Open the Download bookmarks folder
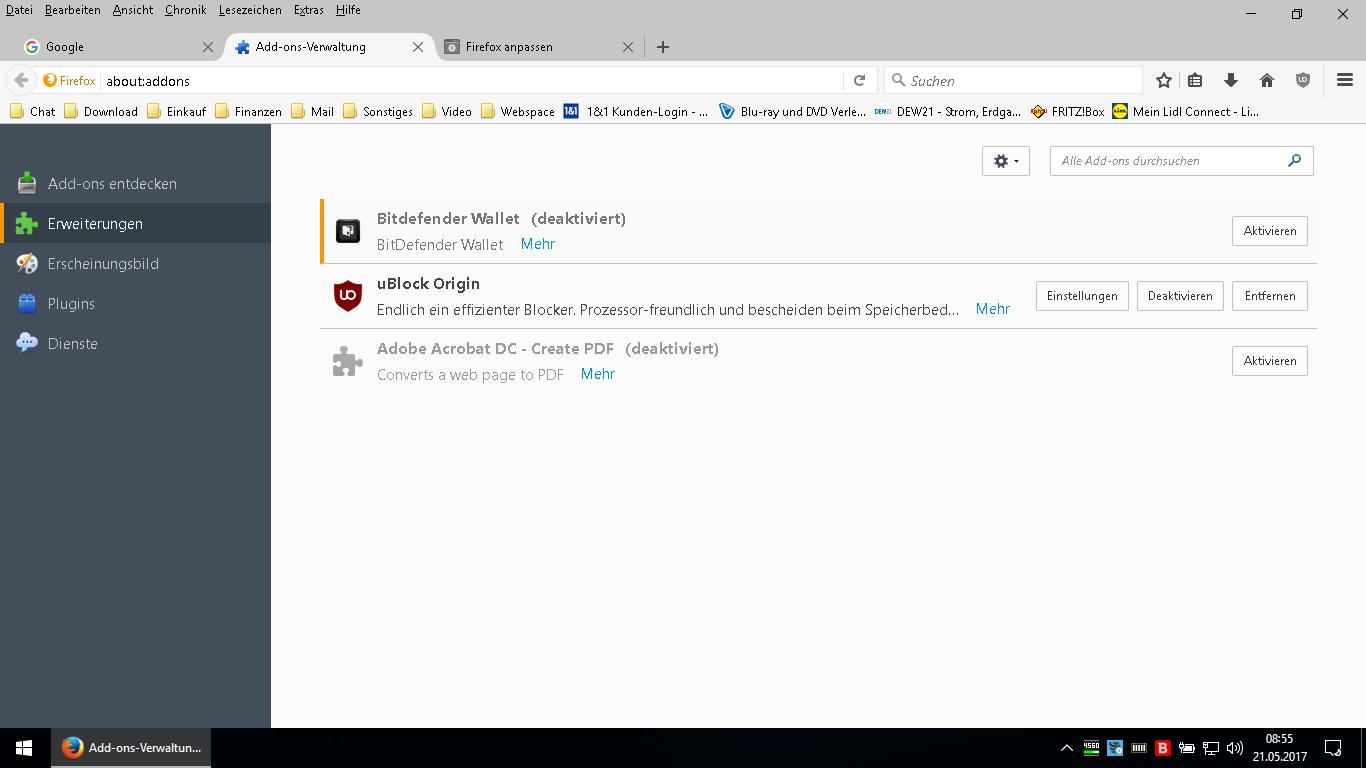The width and height of the screenshot is (1366, 768). click(x=101, y=112)
